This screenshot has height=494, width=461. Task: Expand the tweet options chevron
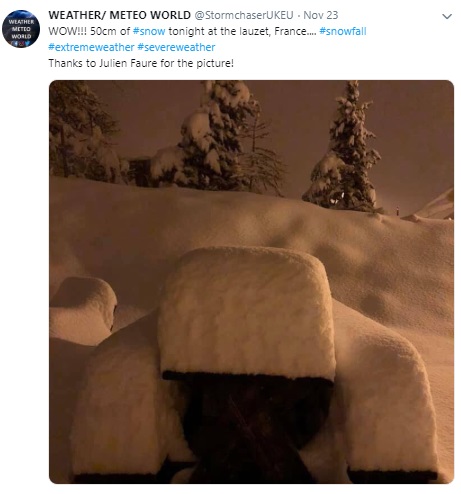(x=447, y=16)
